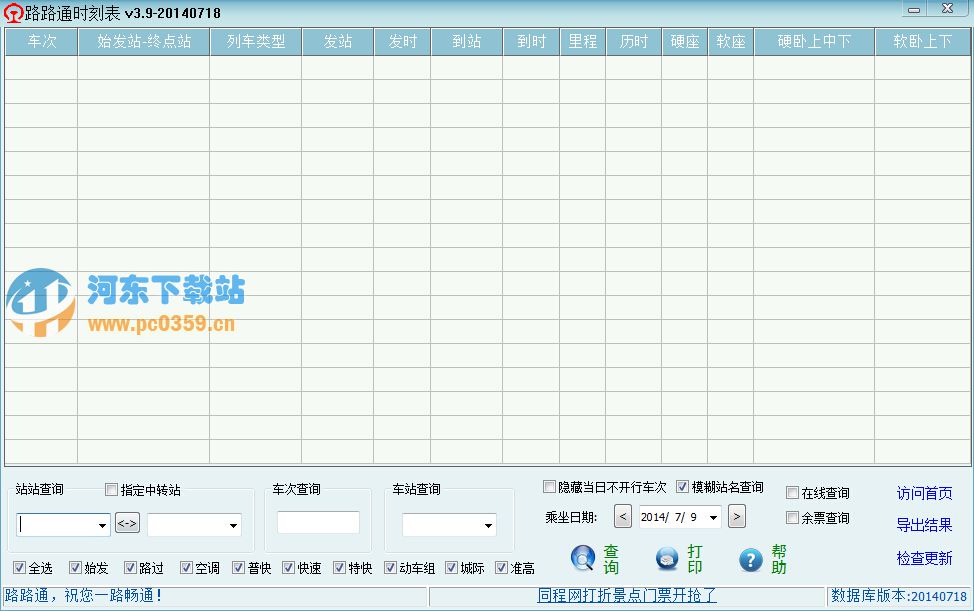Check 隐藏当日不开行车次 option

point(549,486)
